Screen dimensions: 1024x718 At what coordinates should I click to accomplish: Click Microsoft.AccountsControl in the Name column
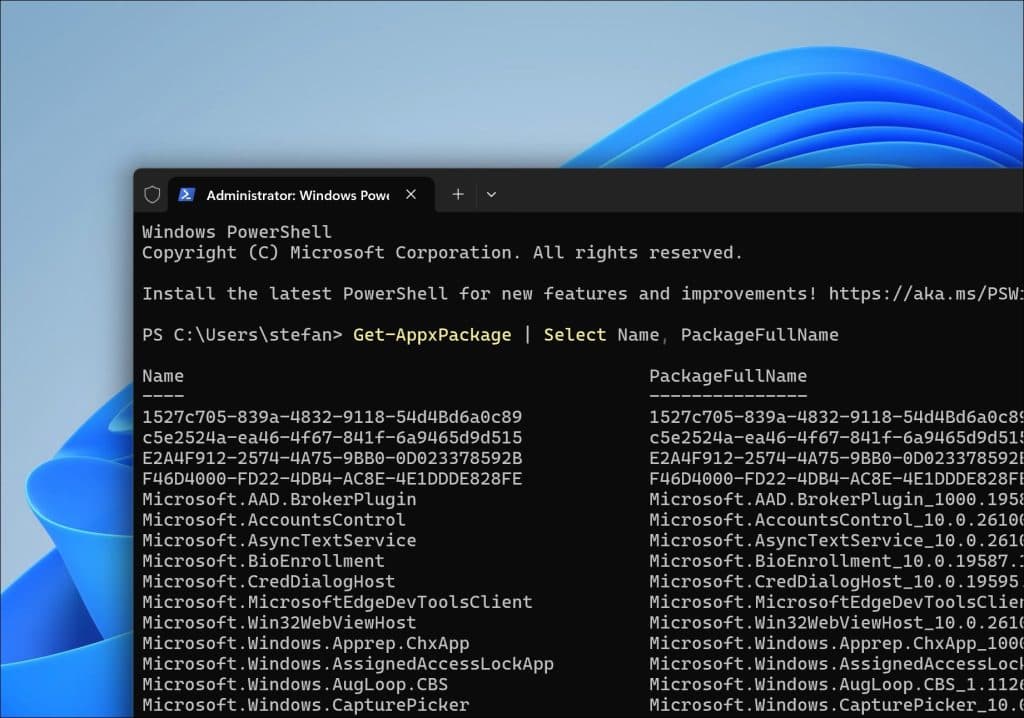(274, 520)
